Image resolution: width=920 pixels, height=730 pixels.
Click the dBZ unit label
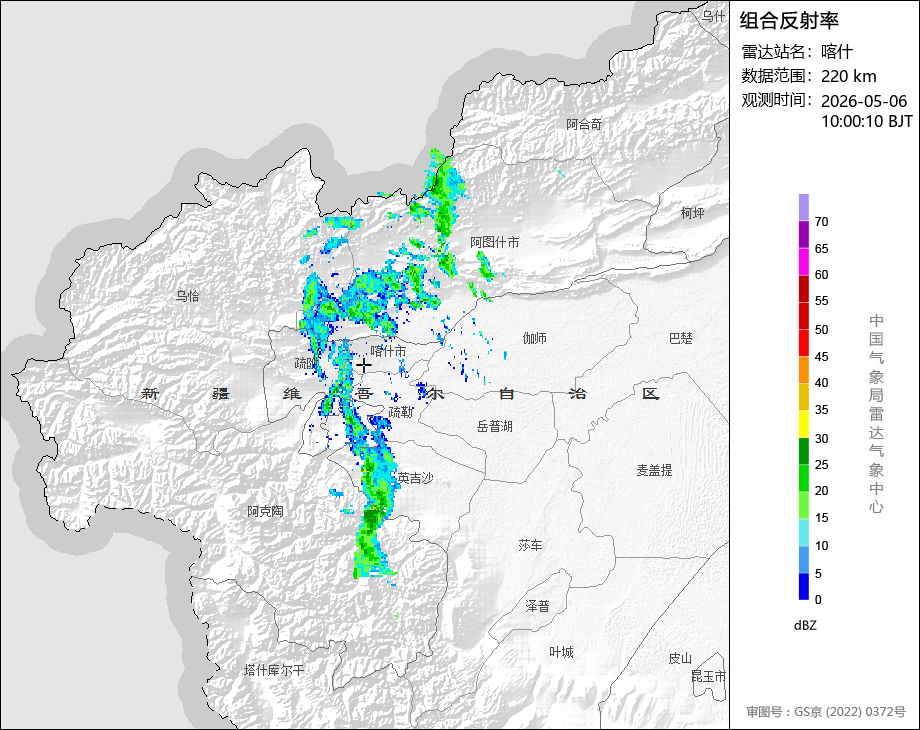point(805,626)
